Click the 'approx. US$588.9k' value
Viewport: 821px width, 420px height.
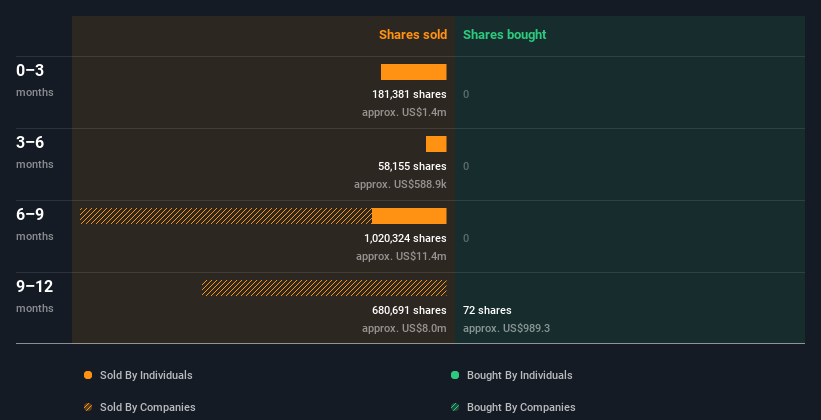[400, 184]
